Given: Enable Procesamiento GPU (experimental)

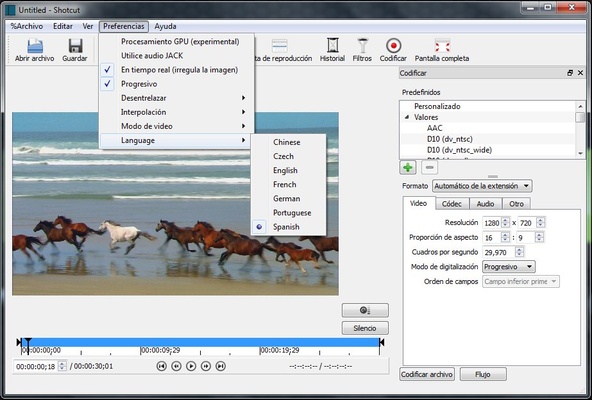Looking at the screenshot, I should click(176, 42).
